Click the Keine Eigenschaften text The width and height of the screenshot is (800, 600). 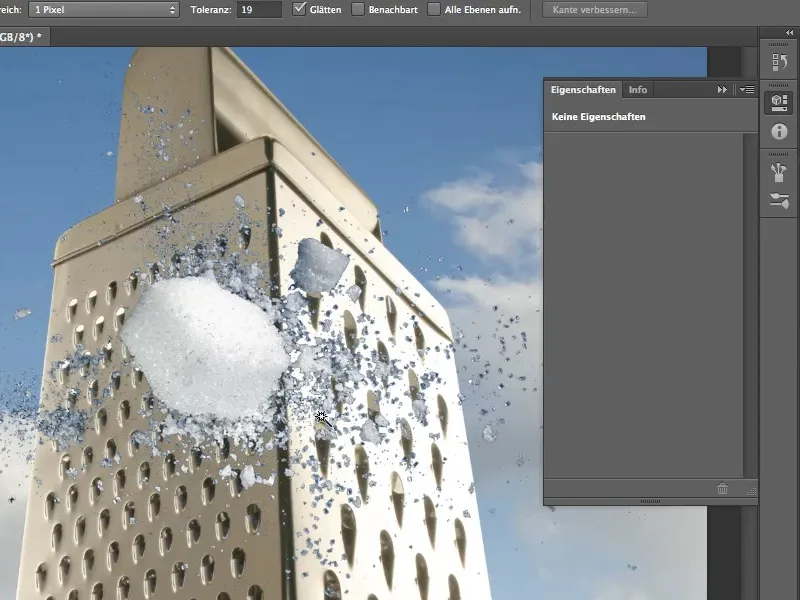[598, 117]
